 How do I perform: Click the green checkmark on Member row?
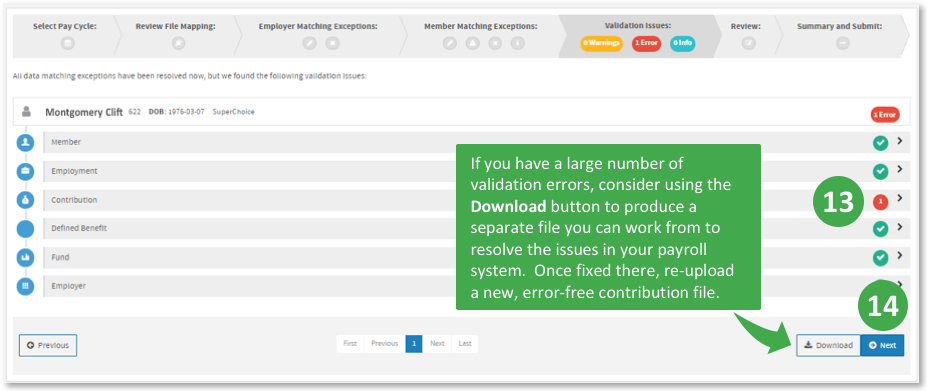[880, 143]
